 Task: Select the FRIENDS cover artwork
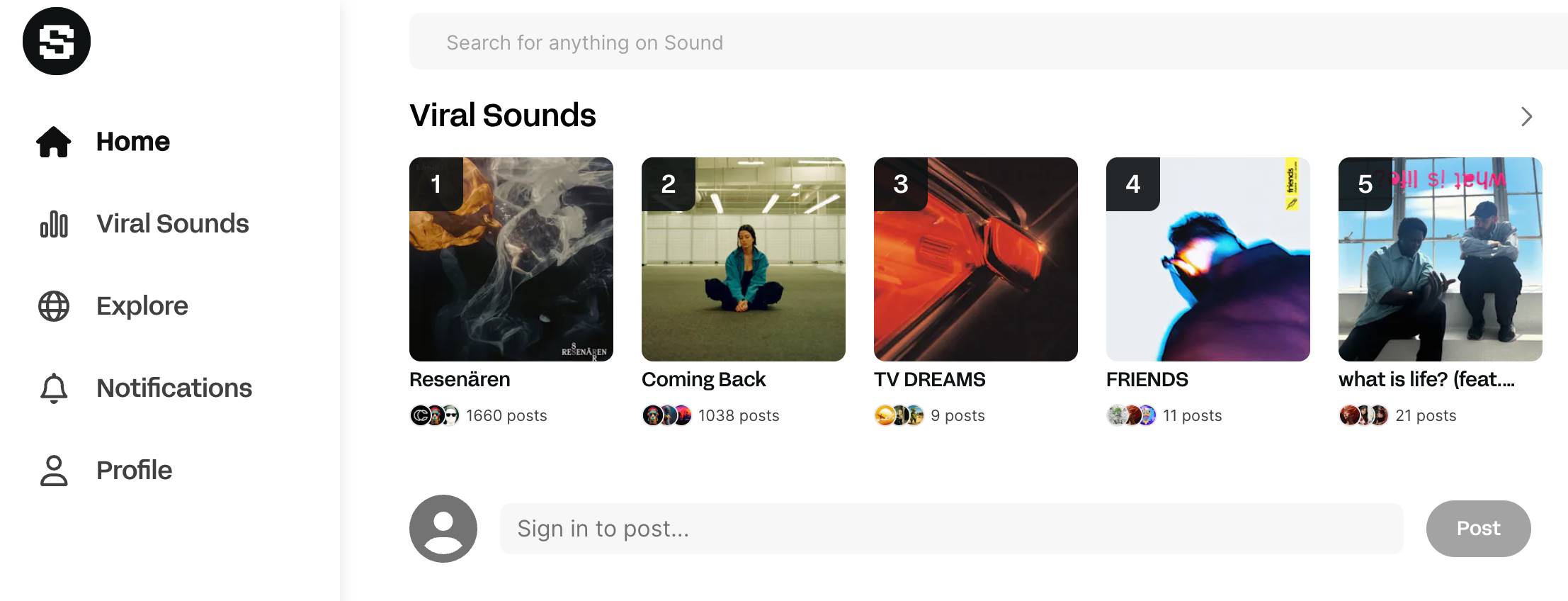(1208, 259)
